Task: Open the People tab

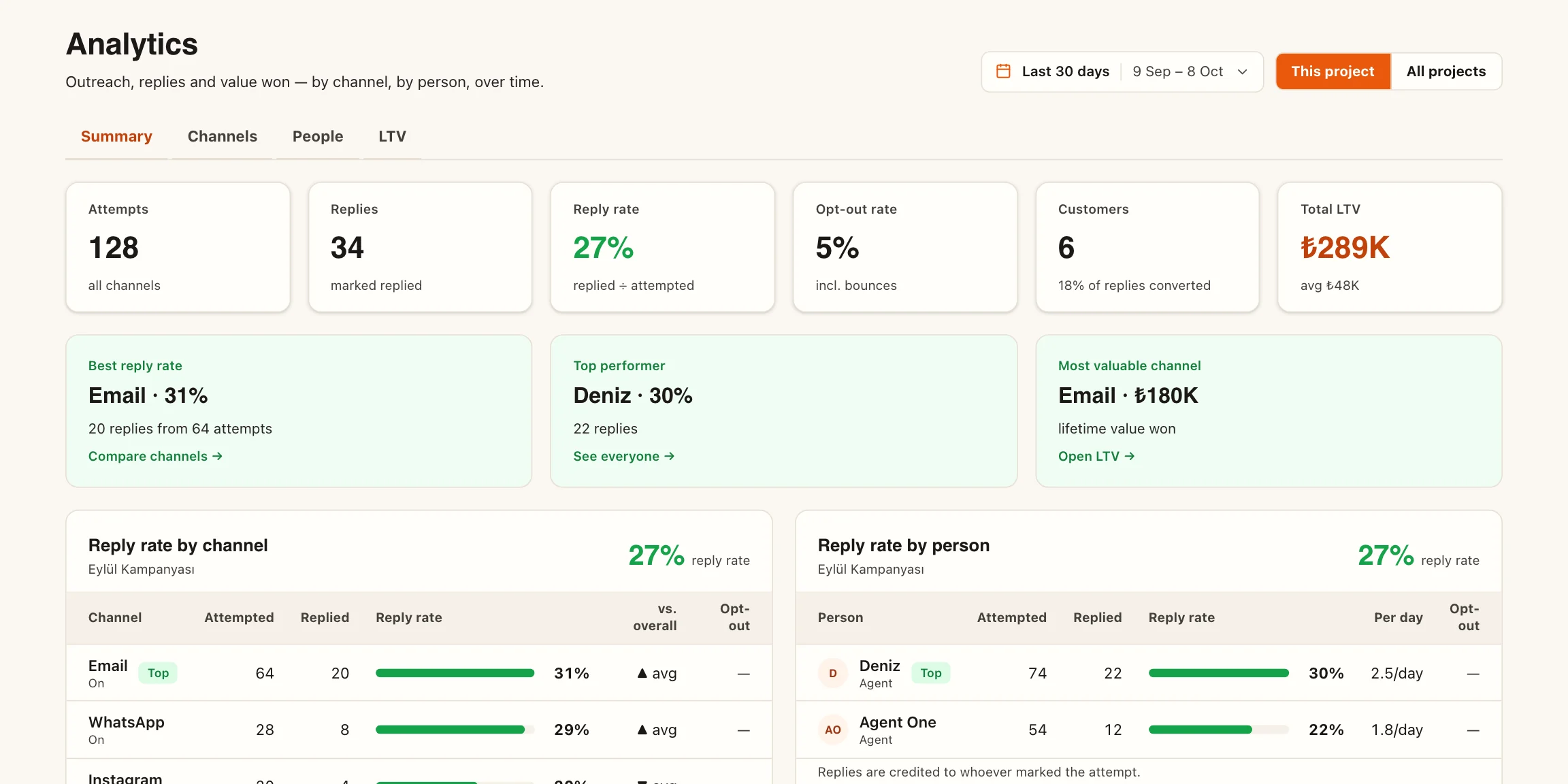Action: tap(318, 136)
